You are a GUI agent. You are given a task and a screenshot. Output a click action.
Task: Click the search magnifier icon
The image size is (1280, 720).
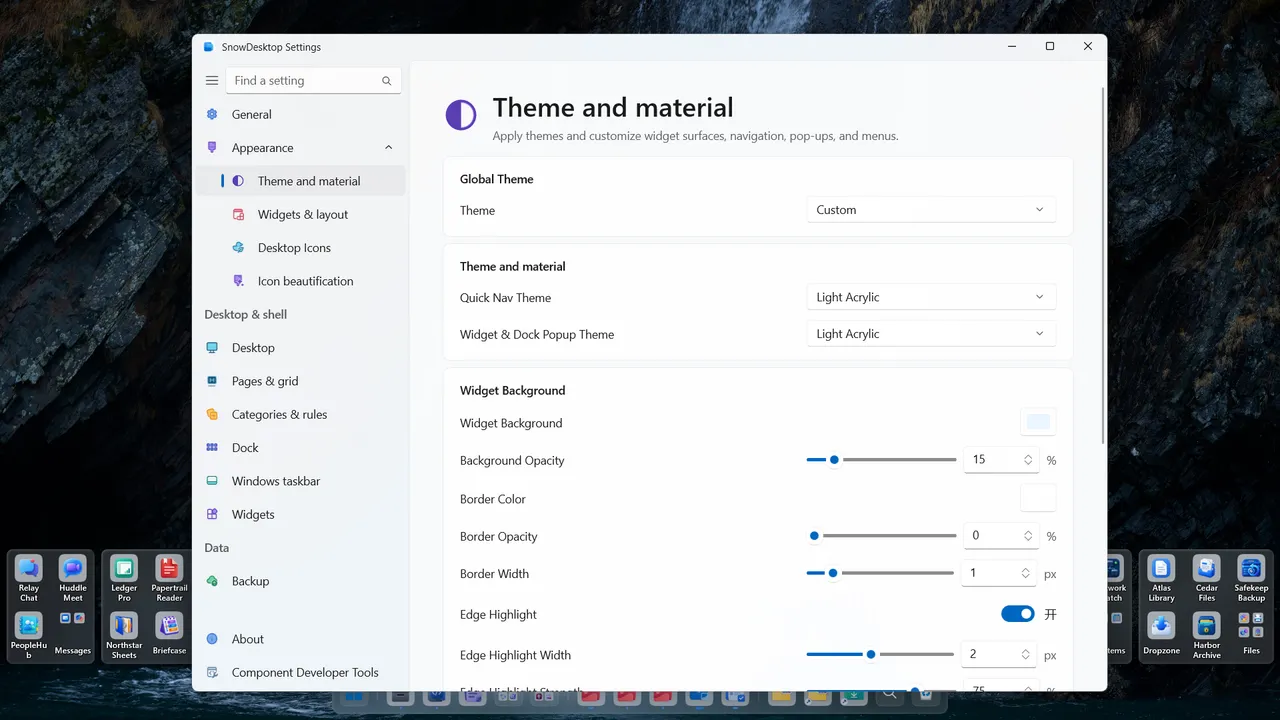[x=387, y=81]
